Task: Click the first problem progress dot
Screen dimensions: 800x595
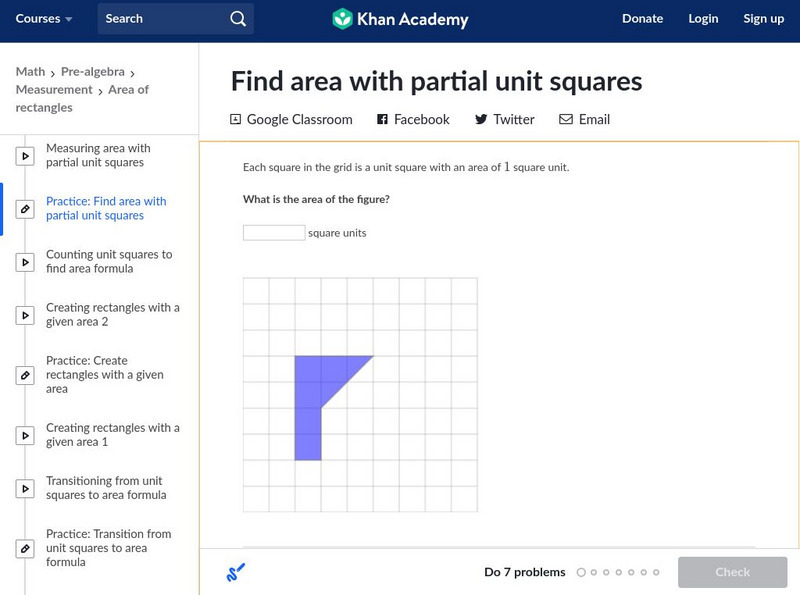Action: pos(581,573)
